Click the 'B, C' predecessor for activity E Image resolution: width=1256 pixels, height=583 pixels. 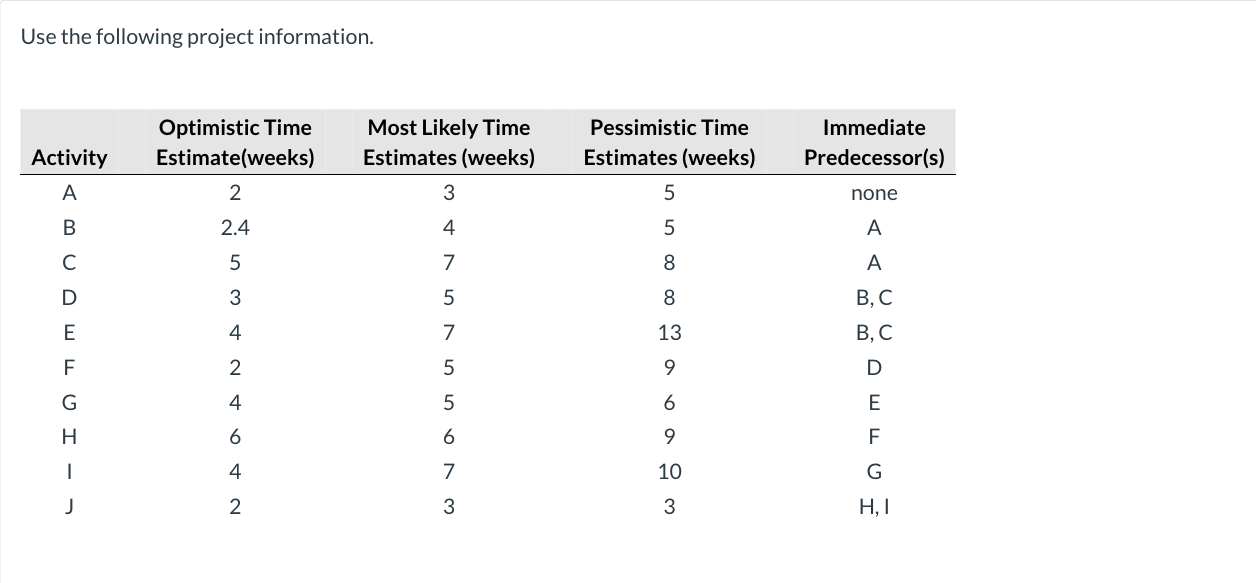point(874,332)
